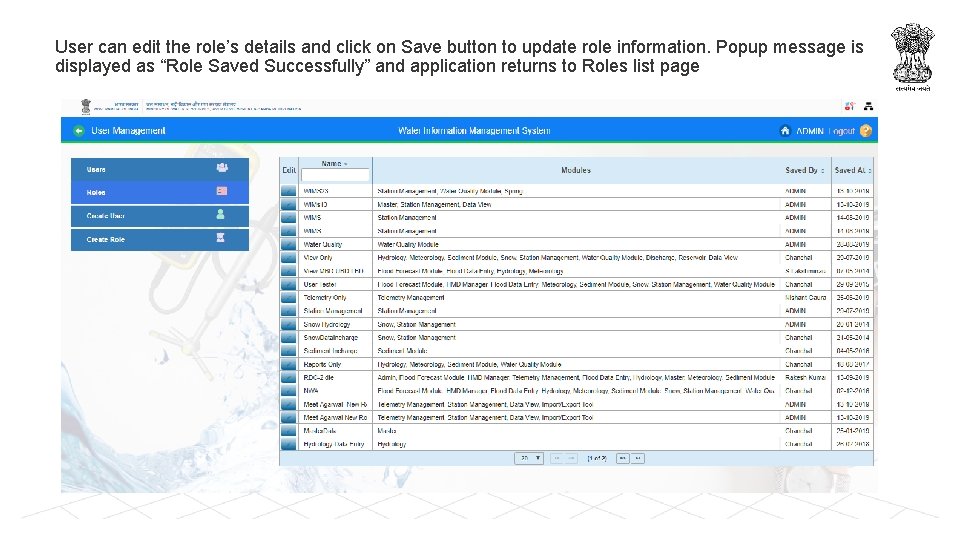
Task: Click the Edit column header
Action: click(x=289, y=170)
